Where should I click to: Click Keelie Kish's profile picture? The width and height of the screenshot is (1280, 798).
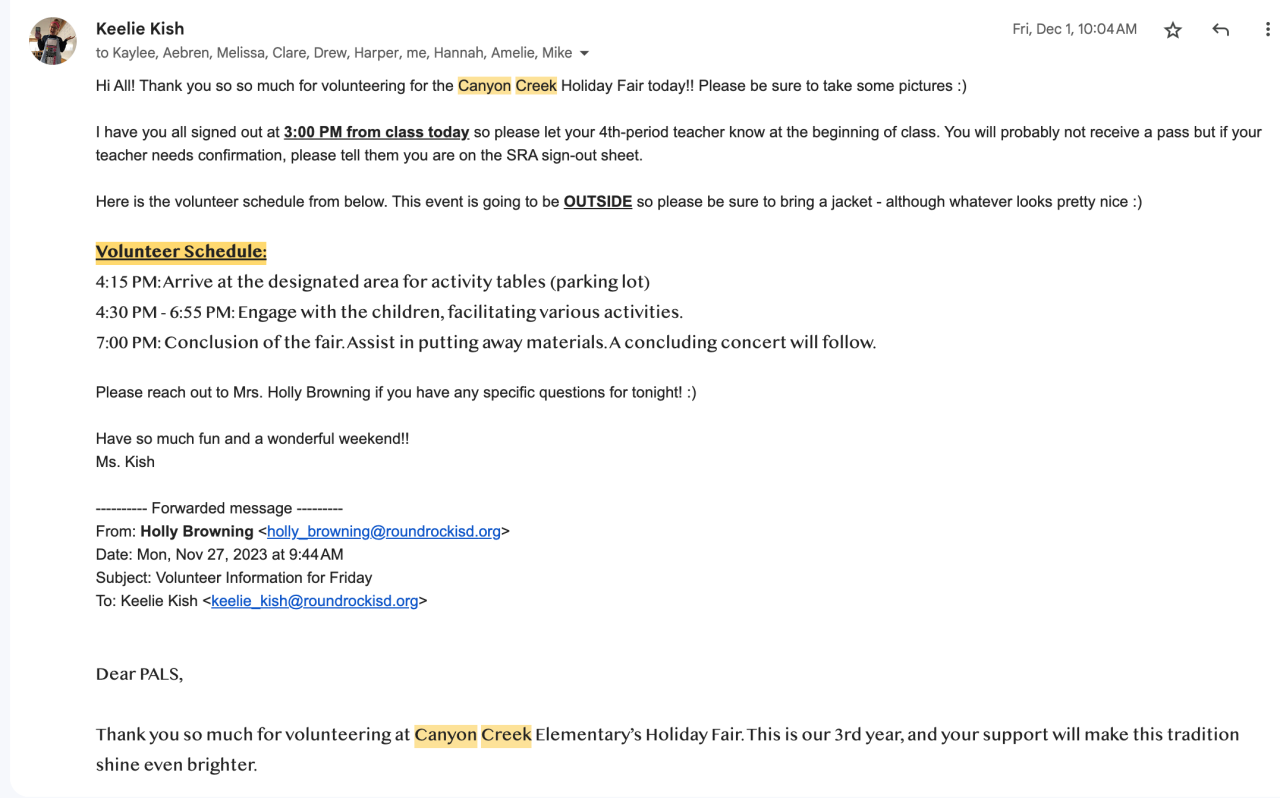point(53,41)
